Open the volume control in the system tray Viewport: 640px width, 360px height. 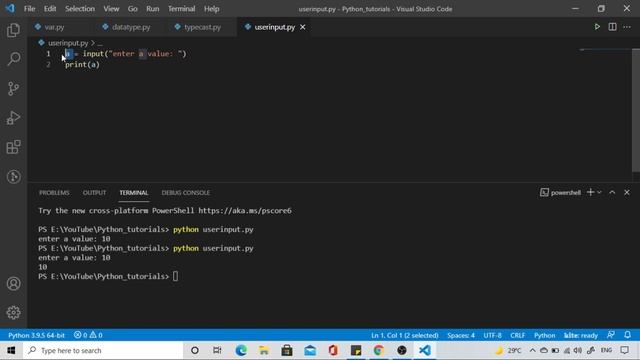point(578,350)
